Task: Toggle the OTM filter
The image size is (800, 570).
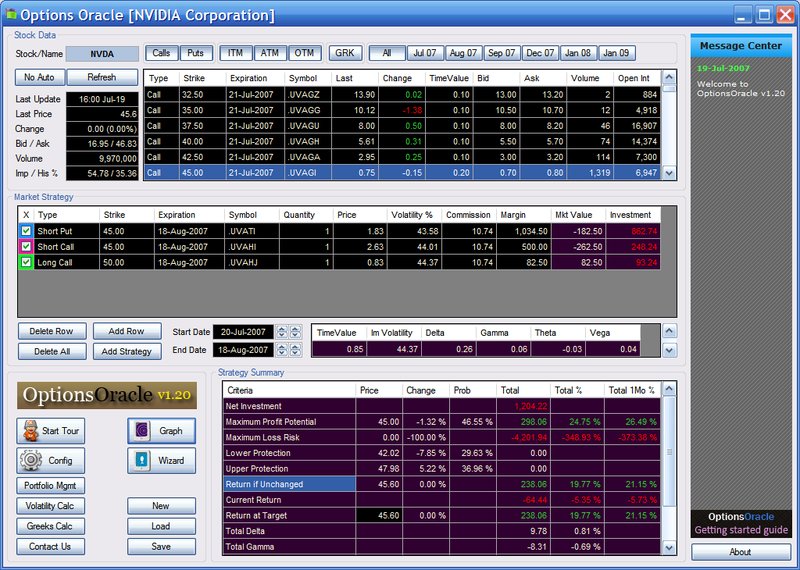Action: point(305,53)
